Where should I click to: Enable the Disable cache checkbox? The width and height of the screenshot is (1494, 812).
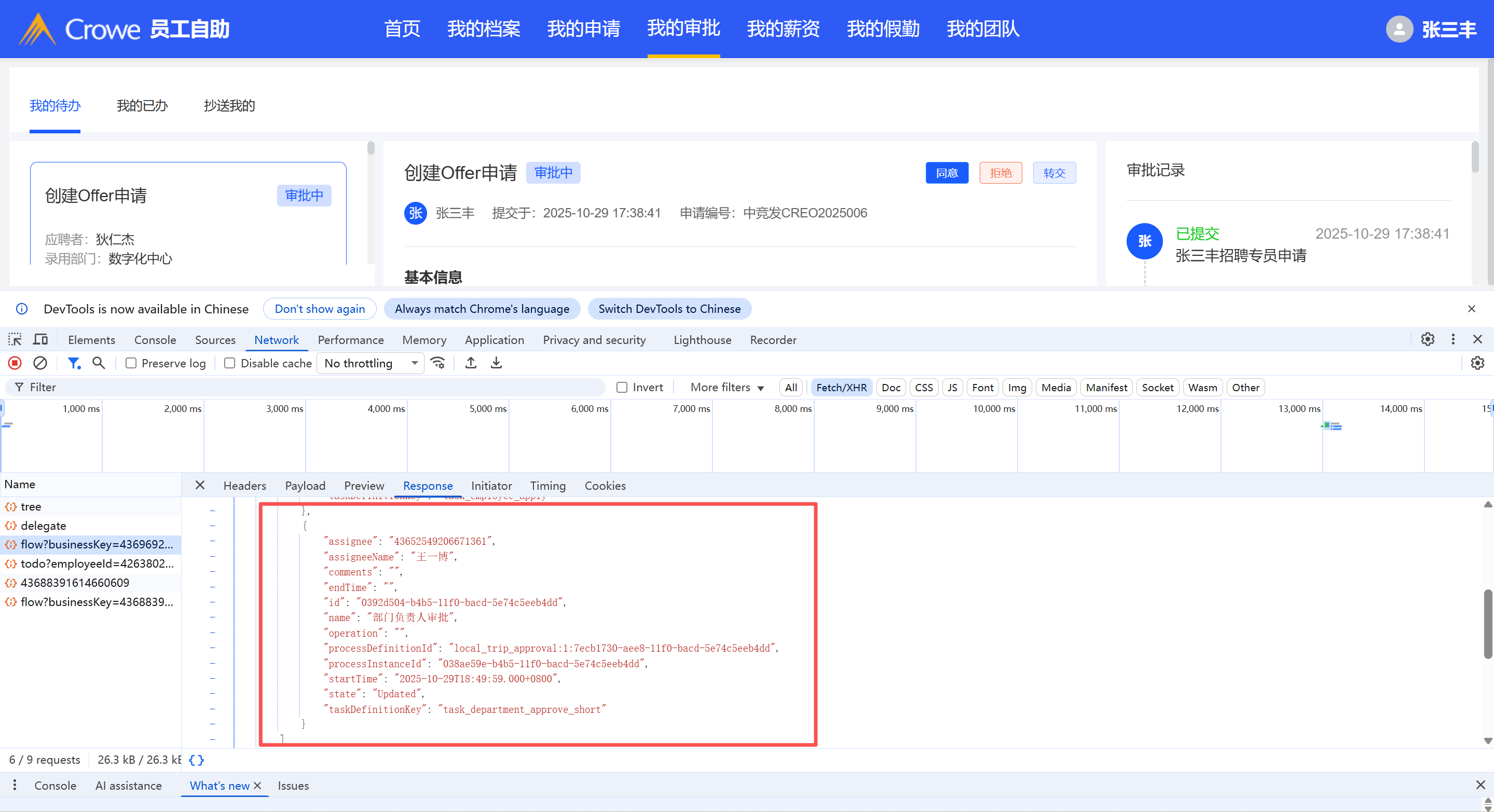pyautogui.click(x=230, y=363)
